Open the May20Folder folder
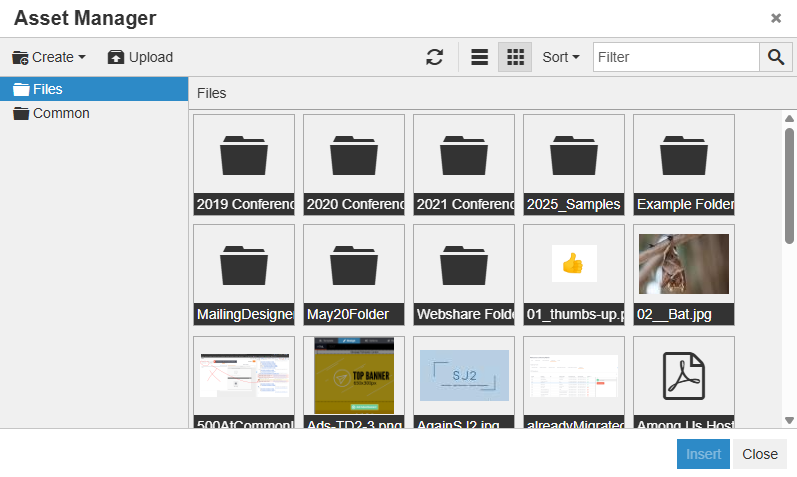 [x=354, y=265]
